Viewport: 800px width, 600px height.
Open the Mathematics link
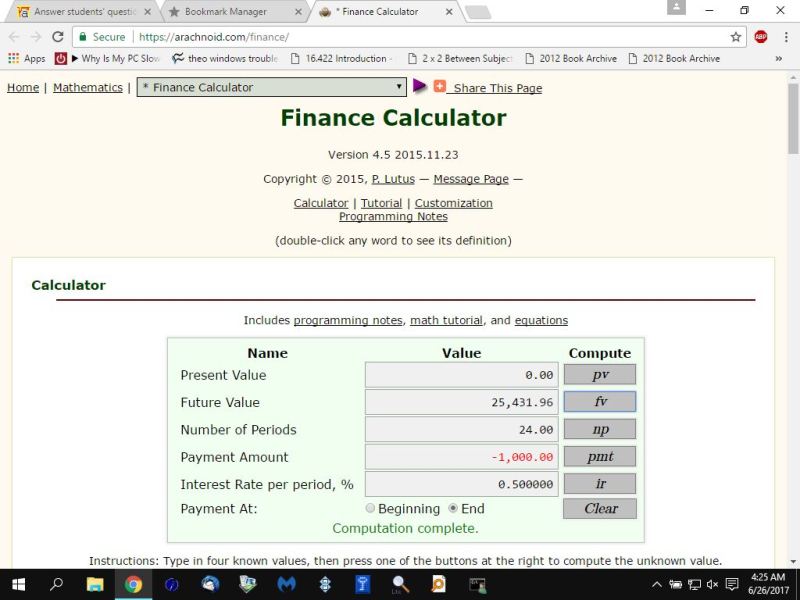tap(88, 88)
